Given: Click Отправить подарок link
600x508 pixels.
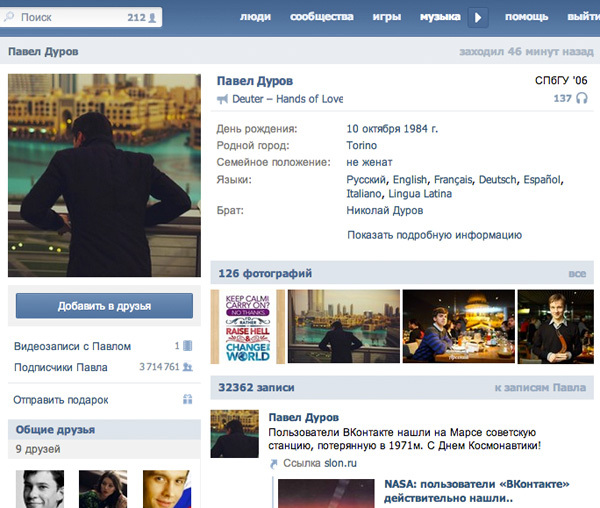Looking at the screenshot, I should (x=60, y=400).
